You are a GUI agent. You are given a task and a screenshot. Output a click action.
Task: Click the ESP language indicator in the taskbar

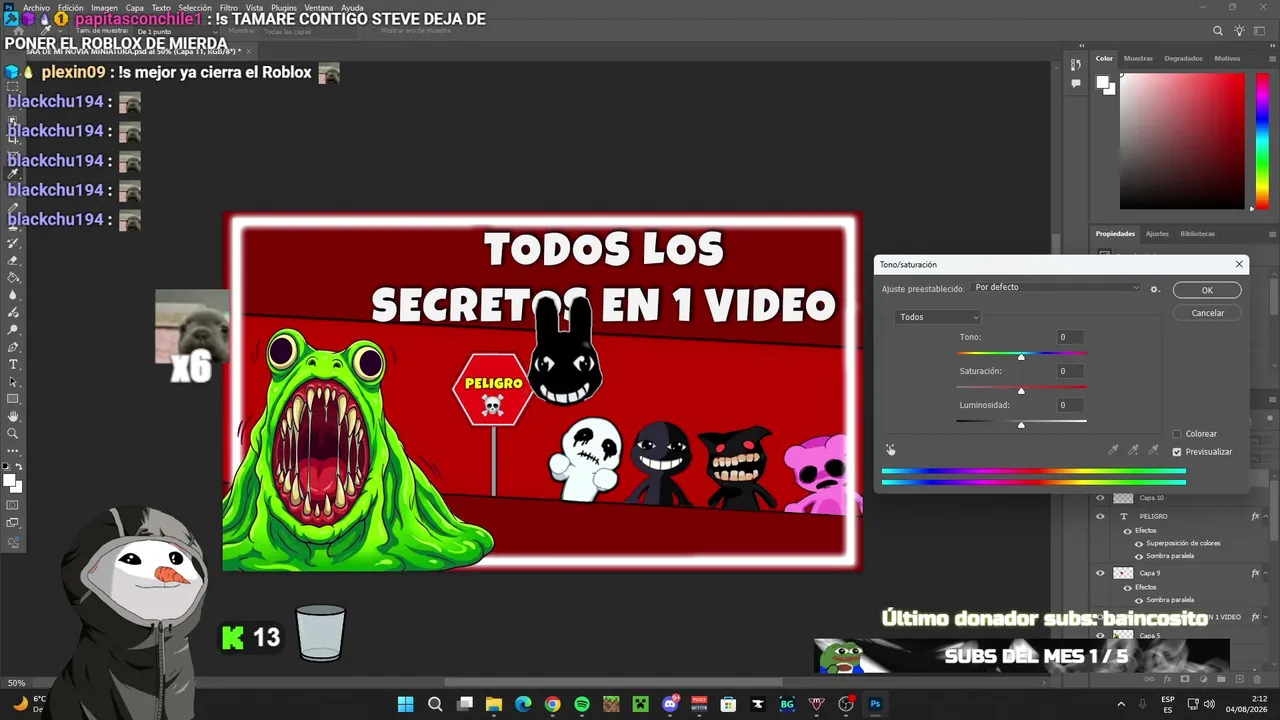coord(1168,704)
